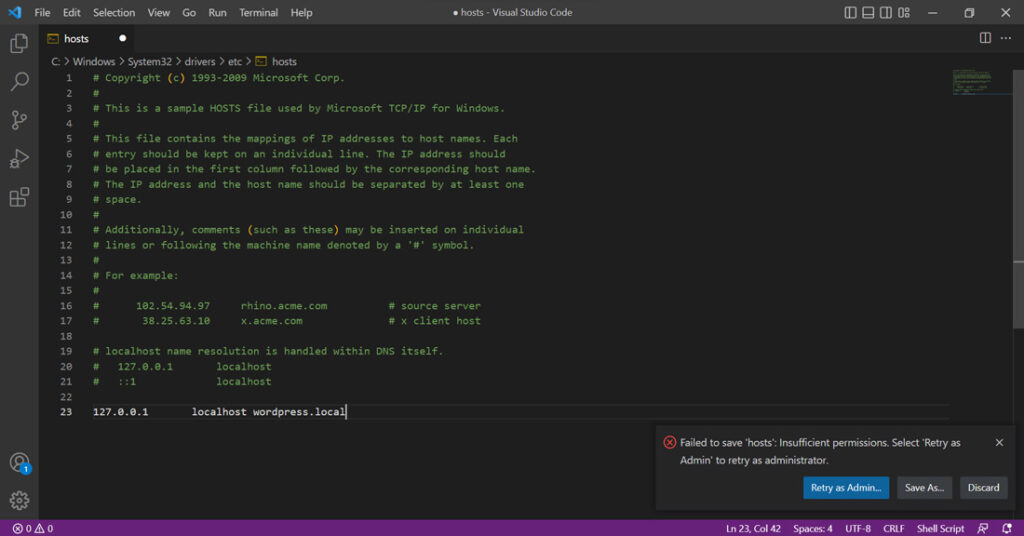
Task: Open the Explorer view in activity bar
Action: click(x=19, y=44)
